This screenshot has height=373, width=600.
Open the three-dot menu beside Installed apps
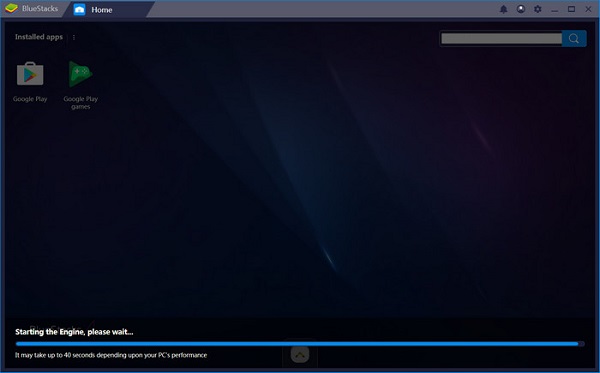[74, 37]
